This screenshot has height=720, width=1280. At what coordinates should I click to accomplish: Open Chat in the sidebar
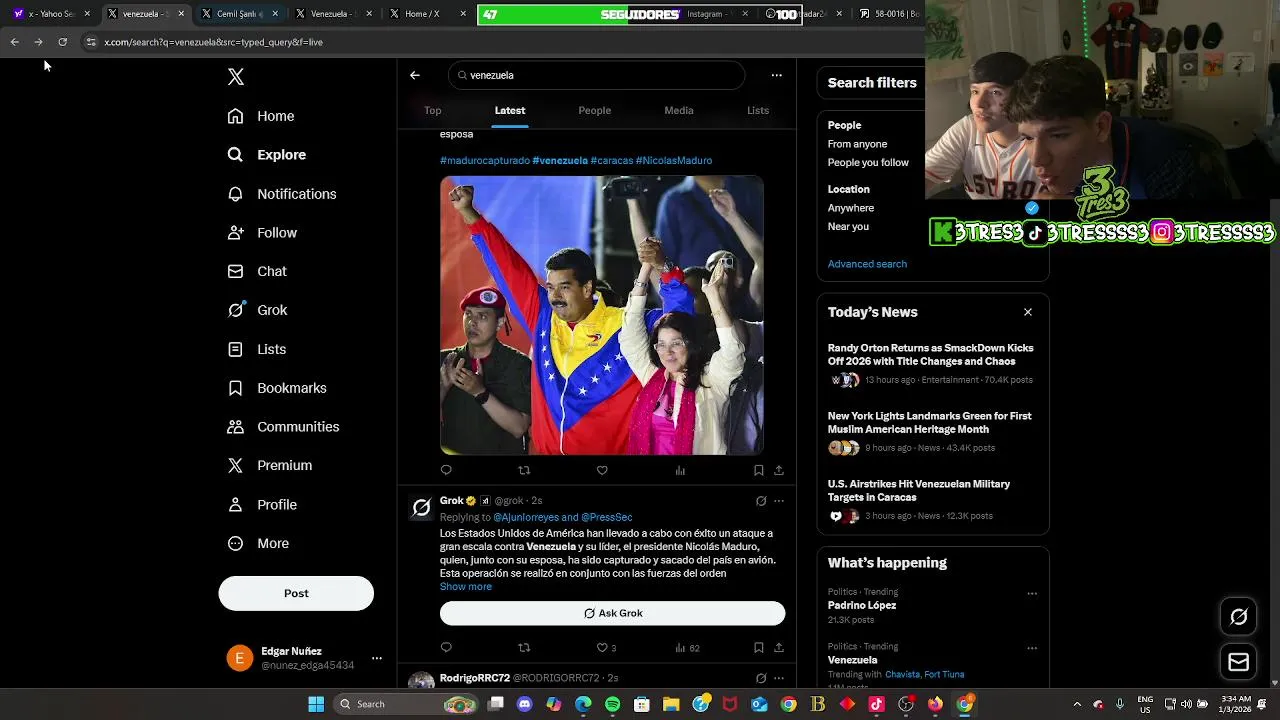pos(257,271)
